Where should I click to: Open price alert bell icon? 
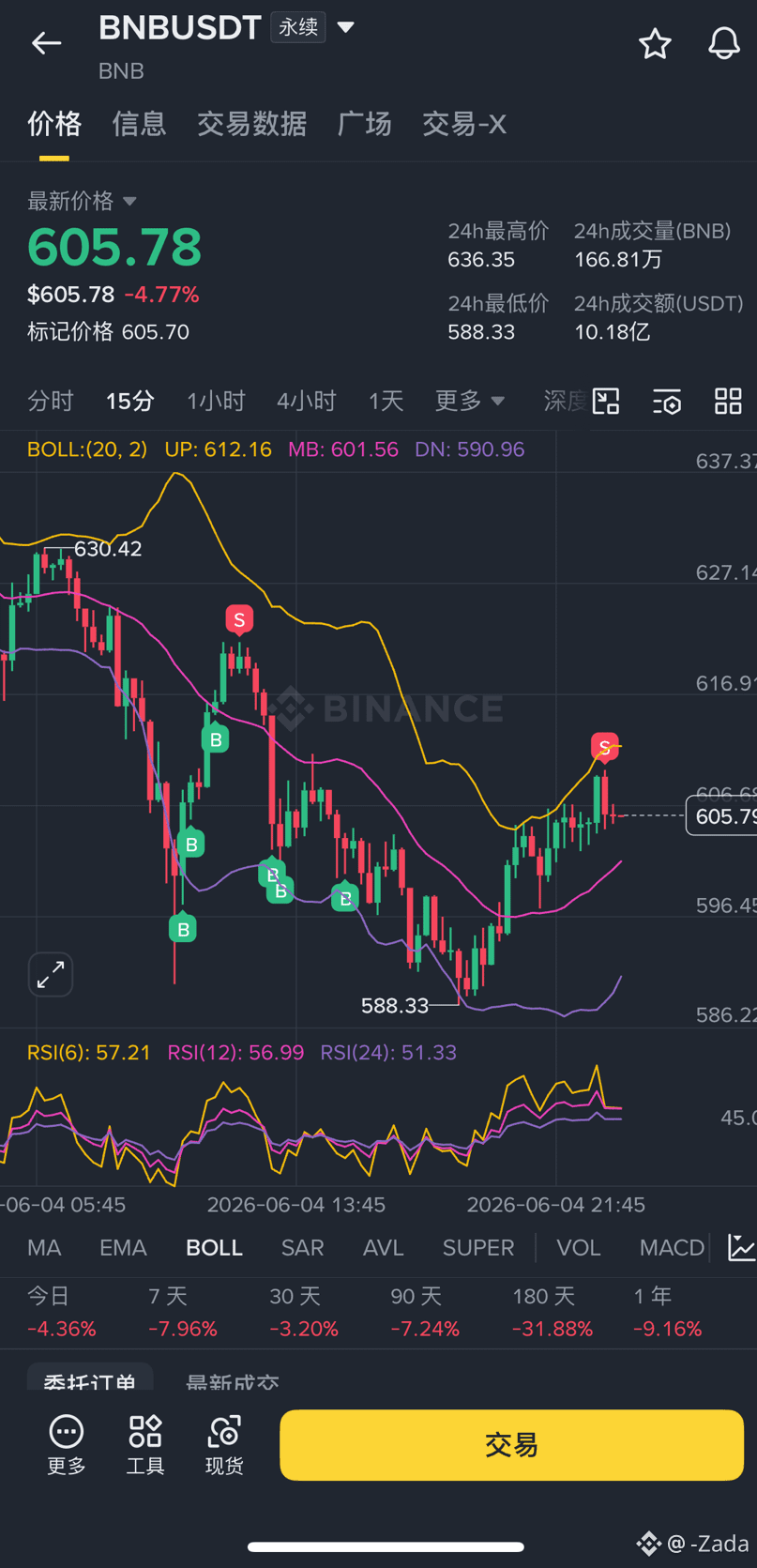coord(723,43)
